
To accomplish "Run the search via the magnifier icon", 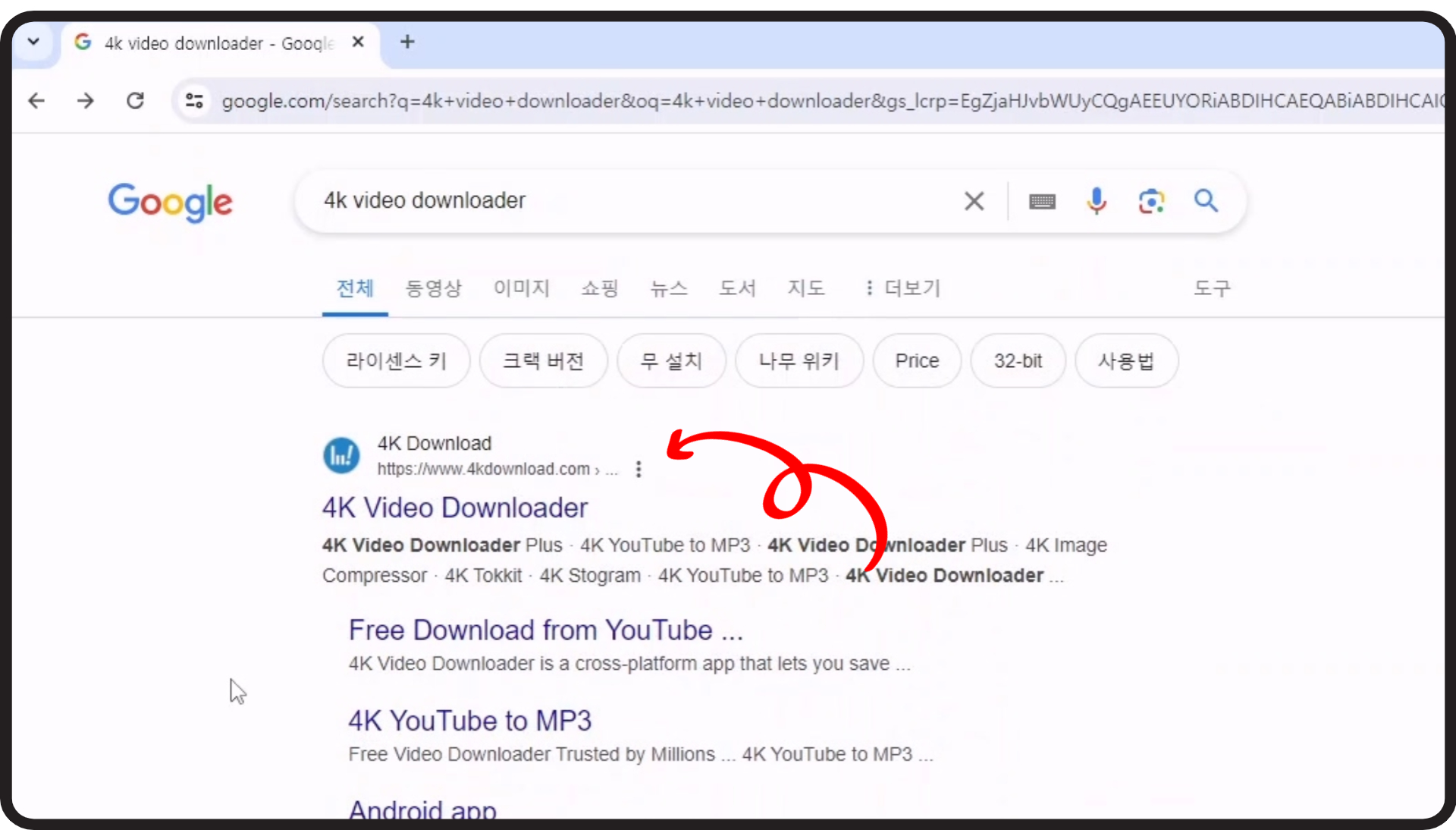I will point(1206,200).
